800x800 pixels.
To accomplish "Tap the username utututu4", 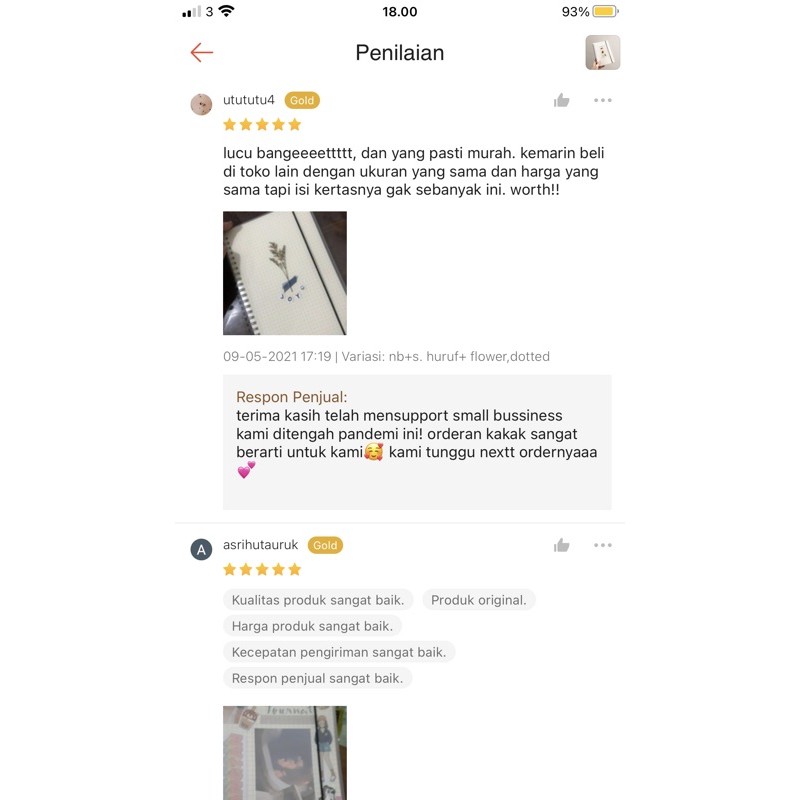I will pos(248,100).
